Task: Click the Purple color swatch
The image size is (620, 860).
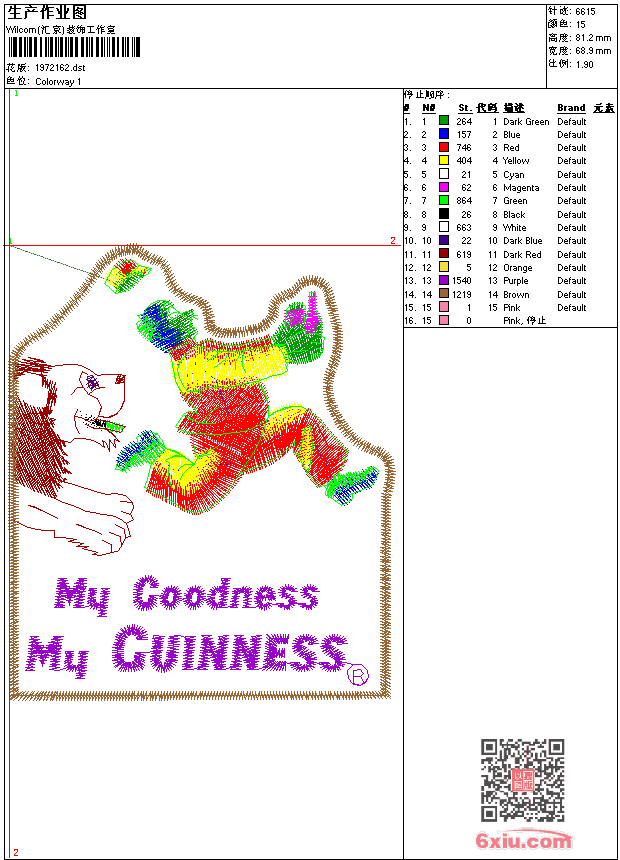Action: 444,280
